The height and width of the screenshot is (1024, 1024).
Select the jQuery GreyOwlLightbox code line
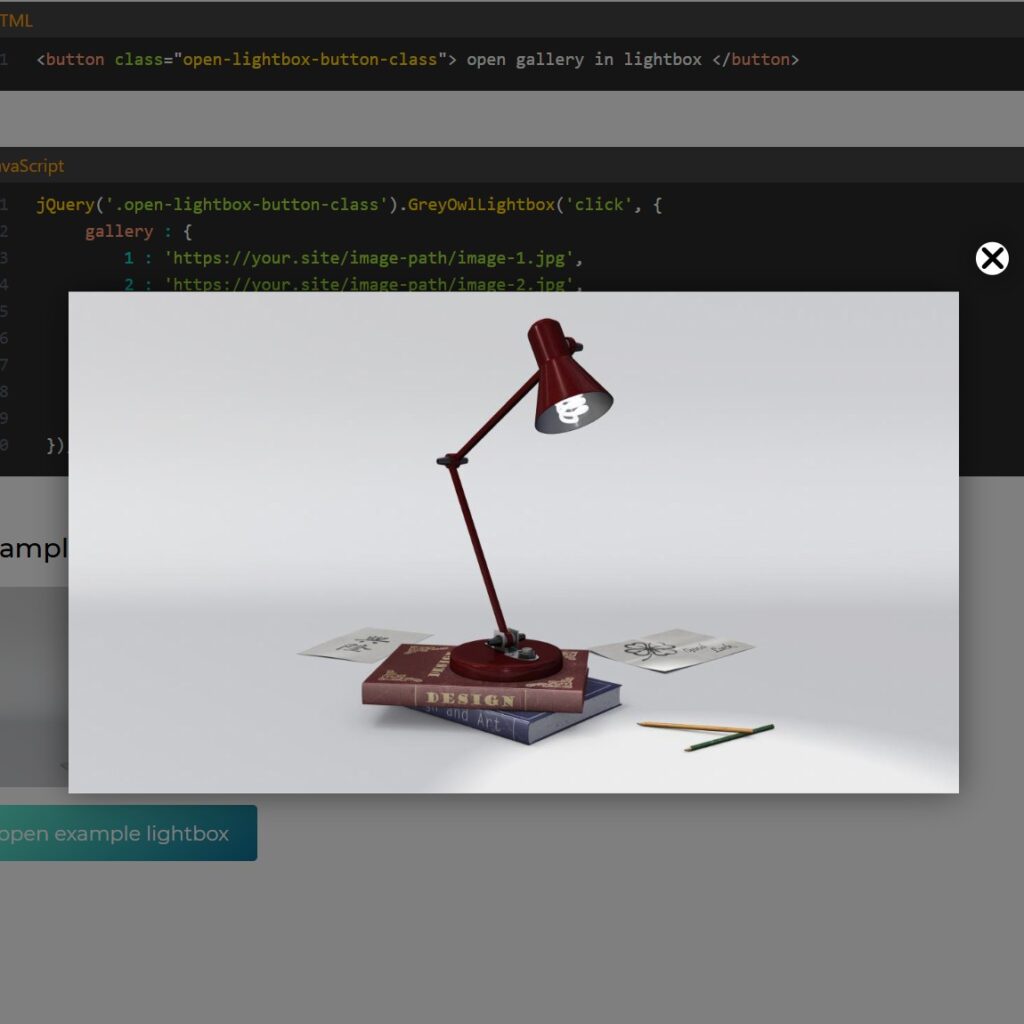[349, 204]
